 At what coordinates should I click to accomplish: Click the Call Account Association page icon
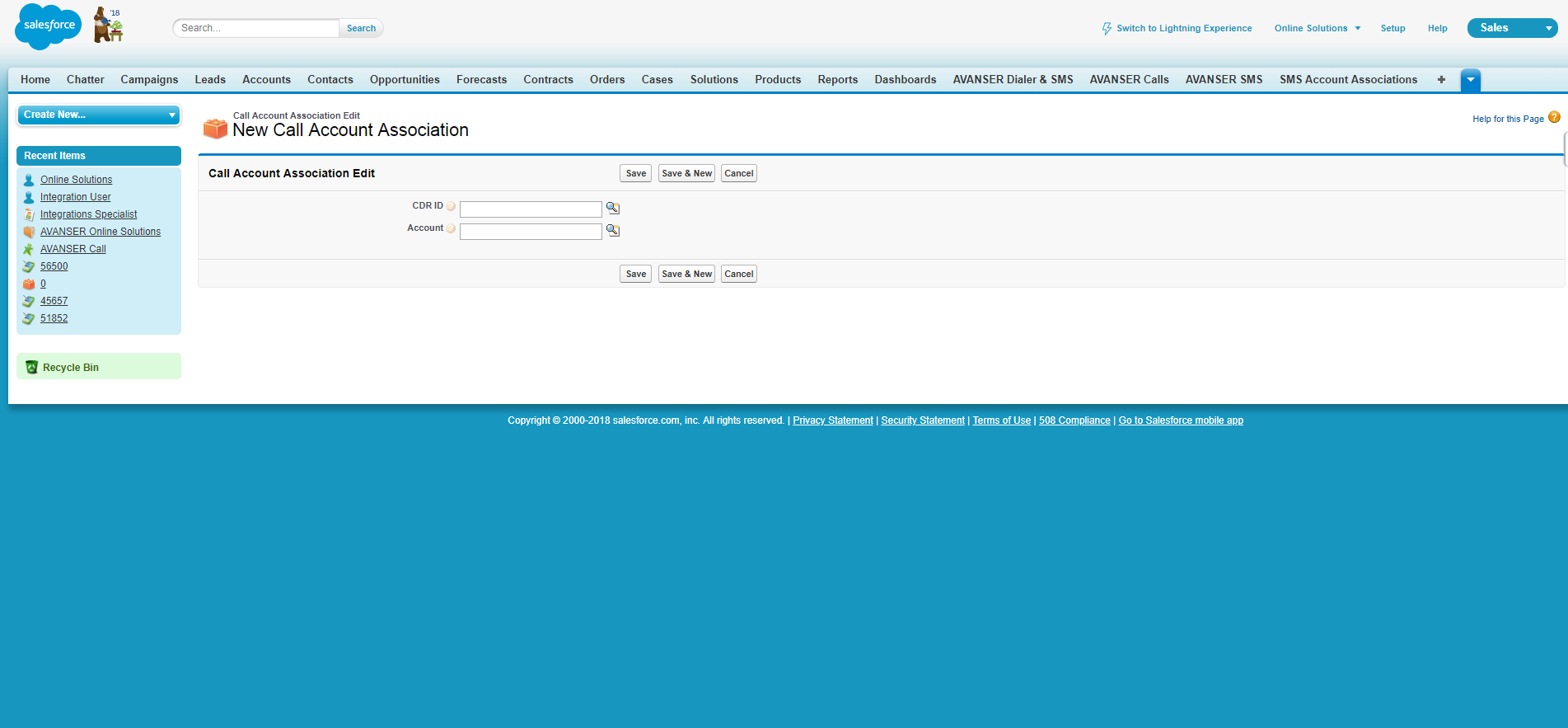pos(215,128)
